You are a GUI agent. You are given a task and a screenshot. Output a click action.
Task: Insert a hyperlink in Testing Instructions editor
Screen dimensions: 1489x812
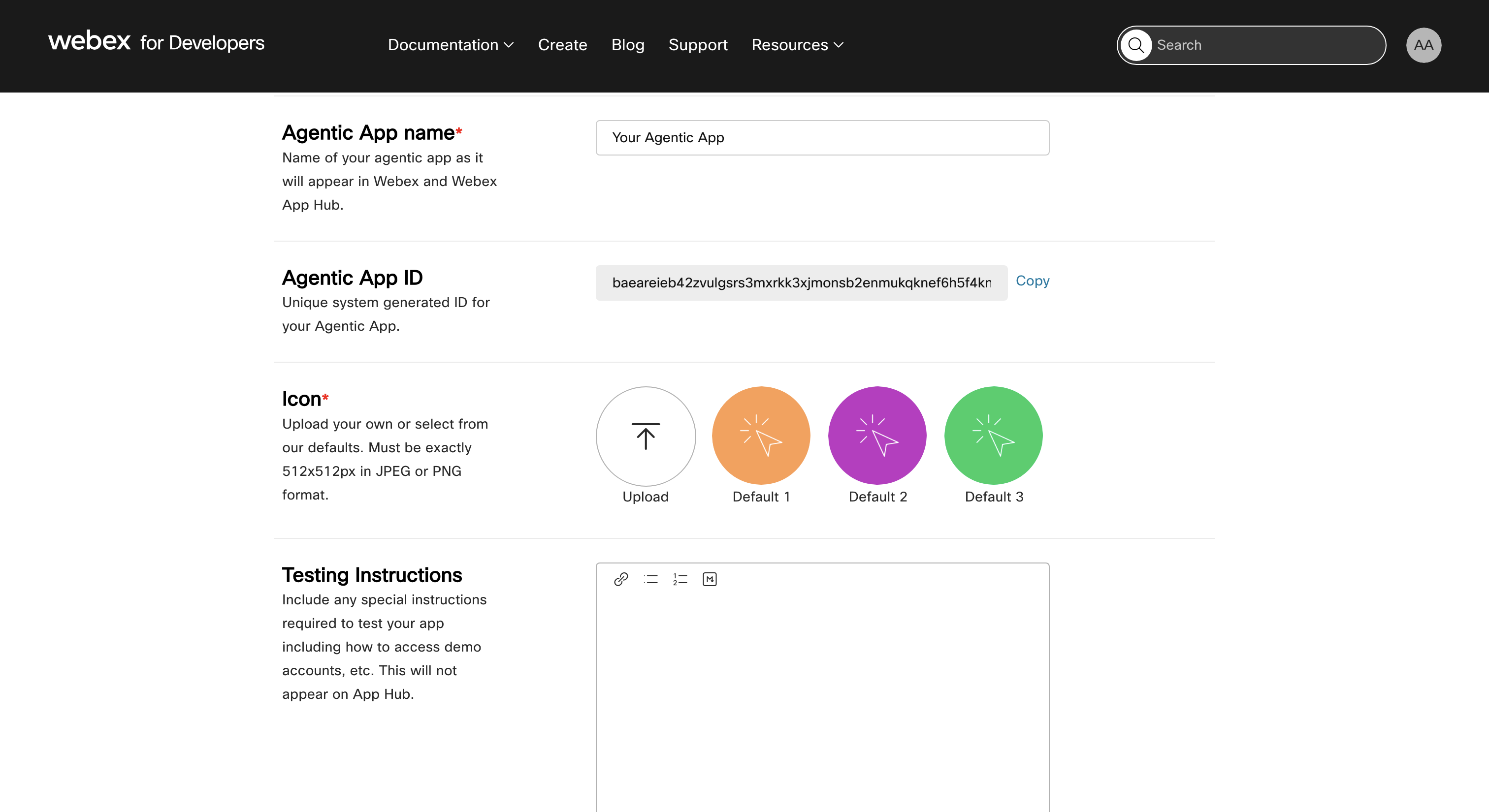pyautogui.click(x=620, y=579)
